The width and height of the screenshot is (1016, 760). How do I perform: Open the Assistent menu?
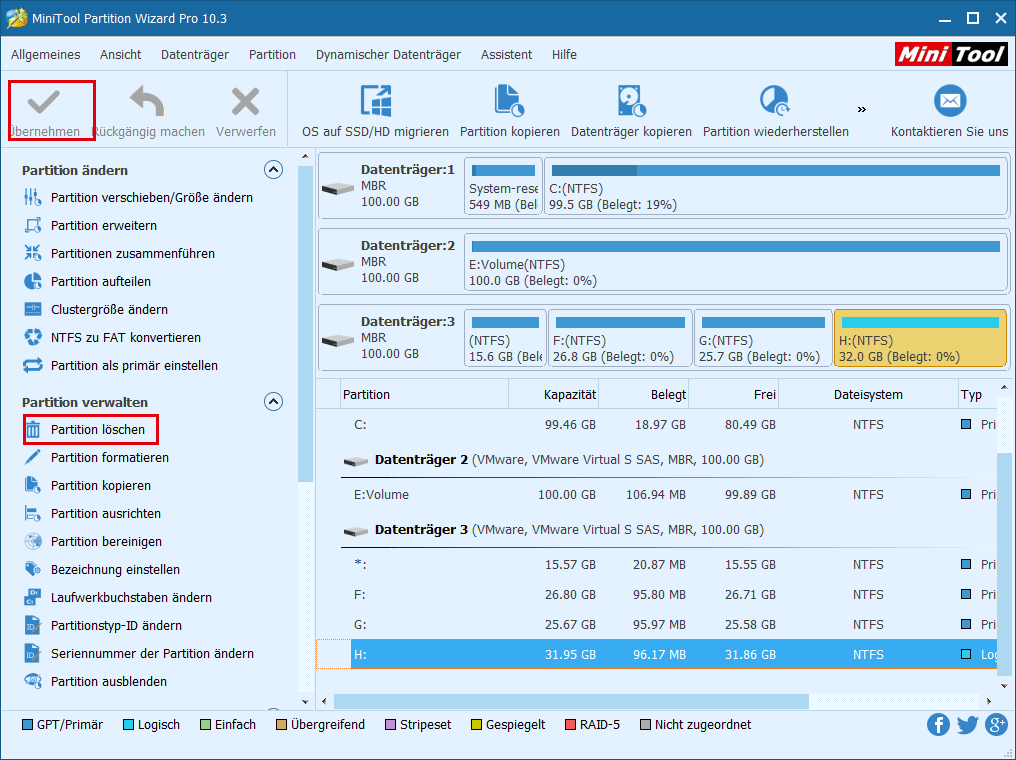tap(506, 55)
